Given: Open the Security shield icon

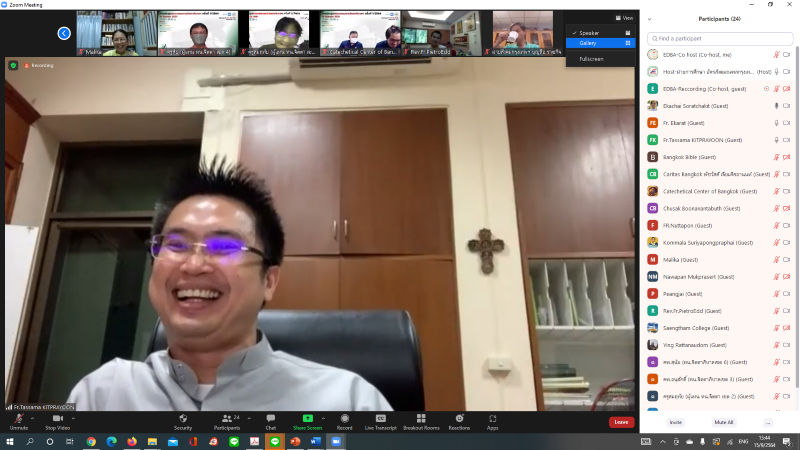Looking at the screenshot, I should [x=183, y=418].
